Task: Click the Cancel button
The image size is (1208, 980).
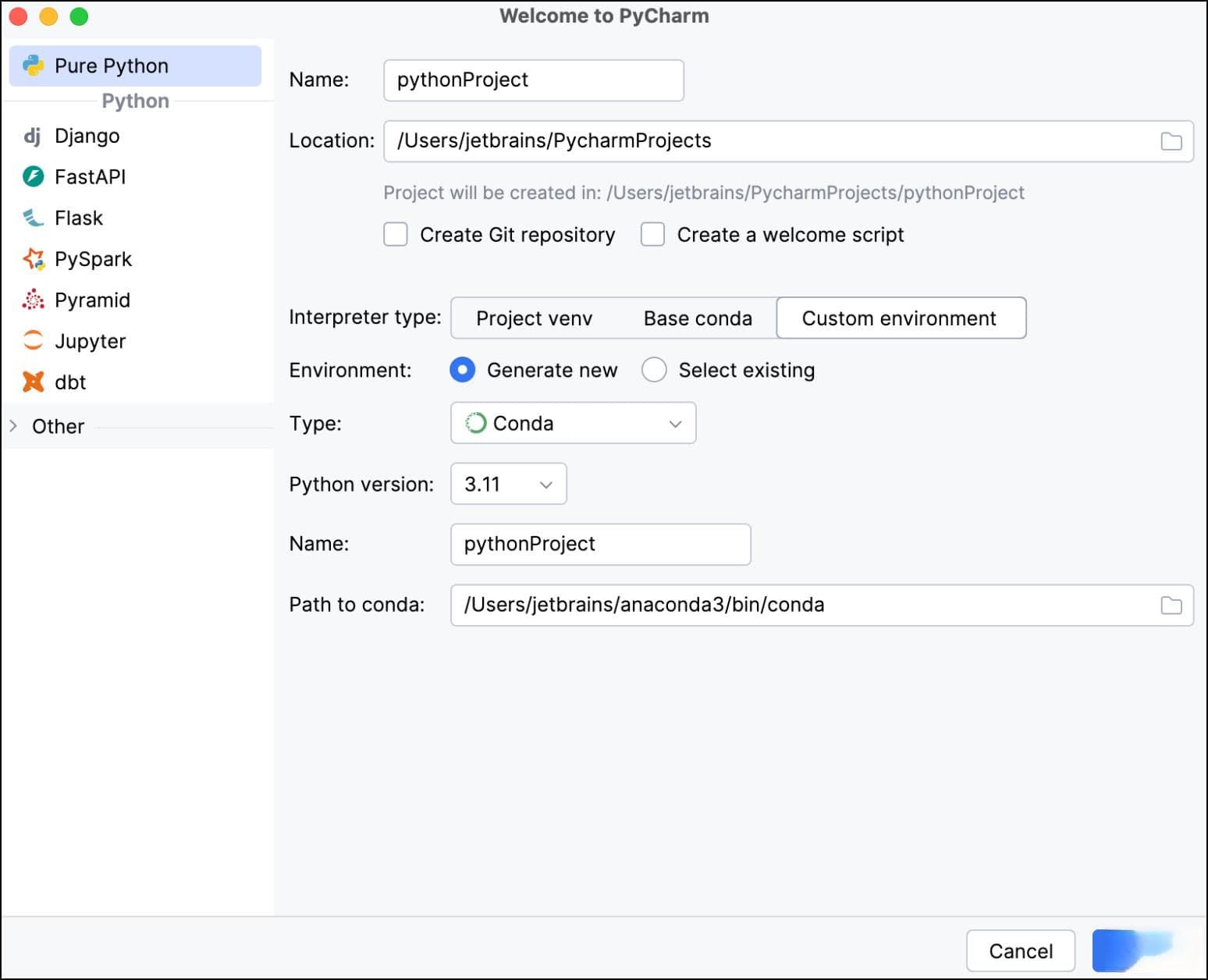Action: click(x=1020, y=951)
